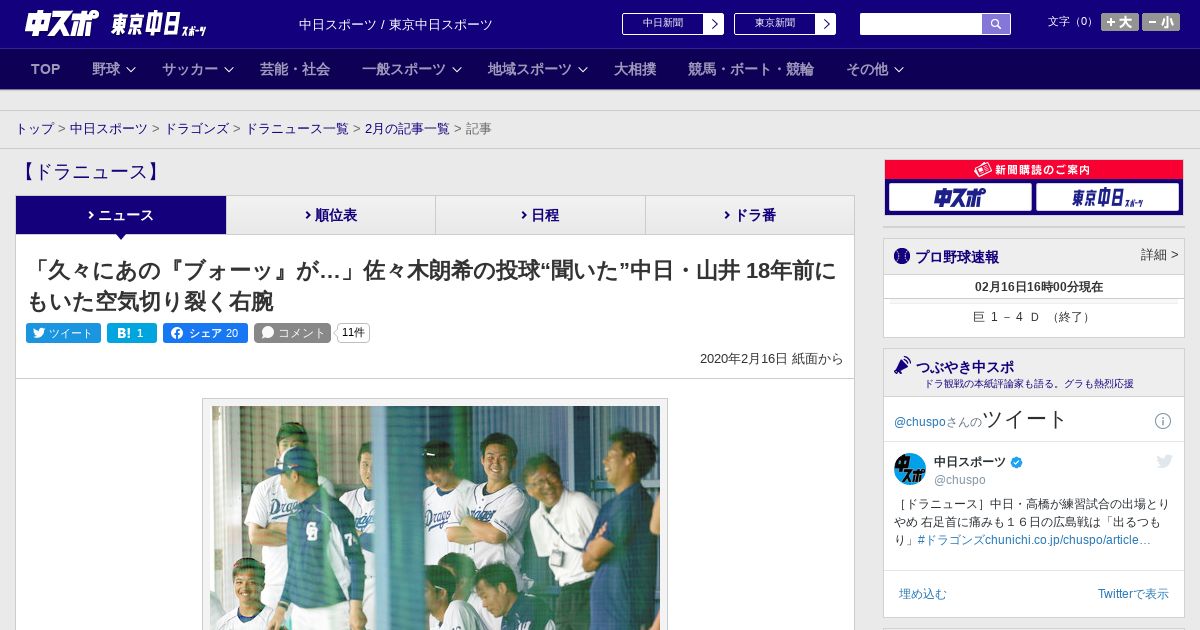Click the 東京中日スポーツ logo in header
The height and width of the screenshot is (630, 1200).
click(x=159, y=24)
